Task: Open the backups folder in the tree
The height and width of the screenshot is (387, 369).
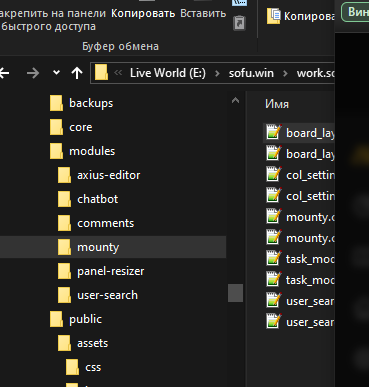Action: [91, 103]
